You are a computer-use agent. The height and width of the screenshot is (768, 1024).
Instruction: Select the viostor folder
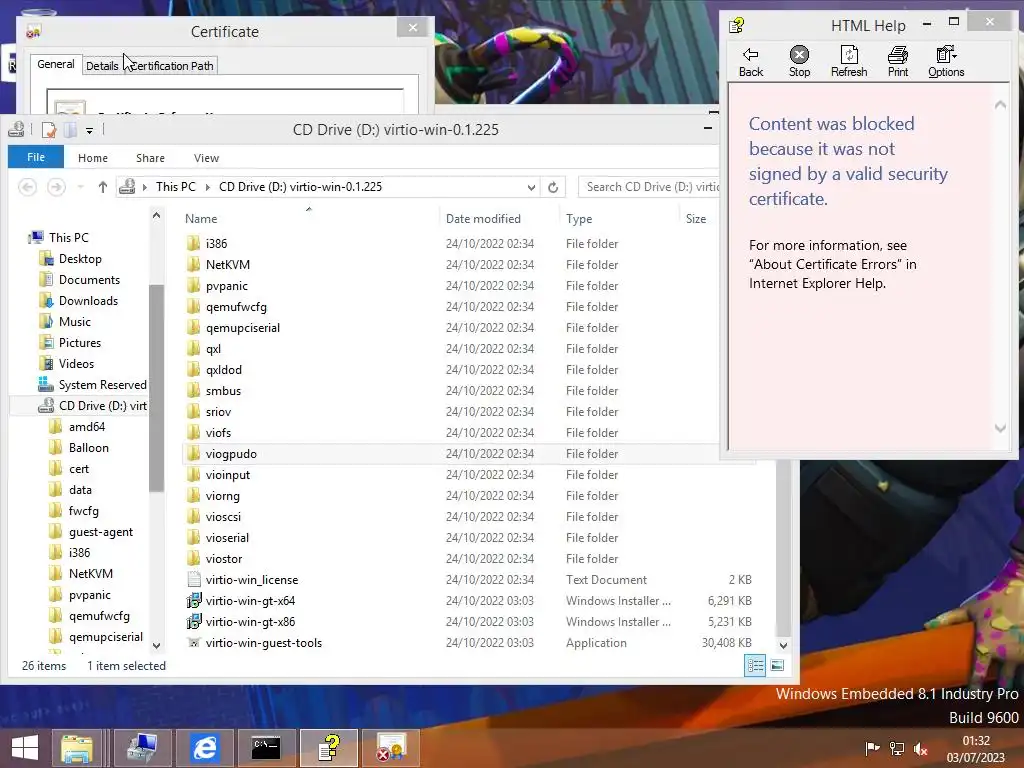223,559
